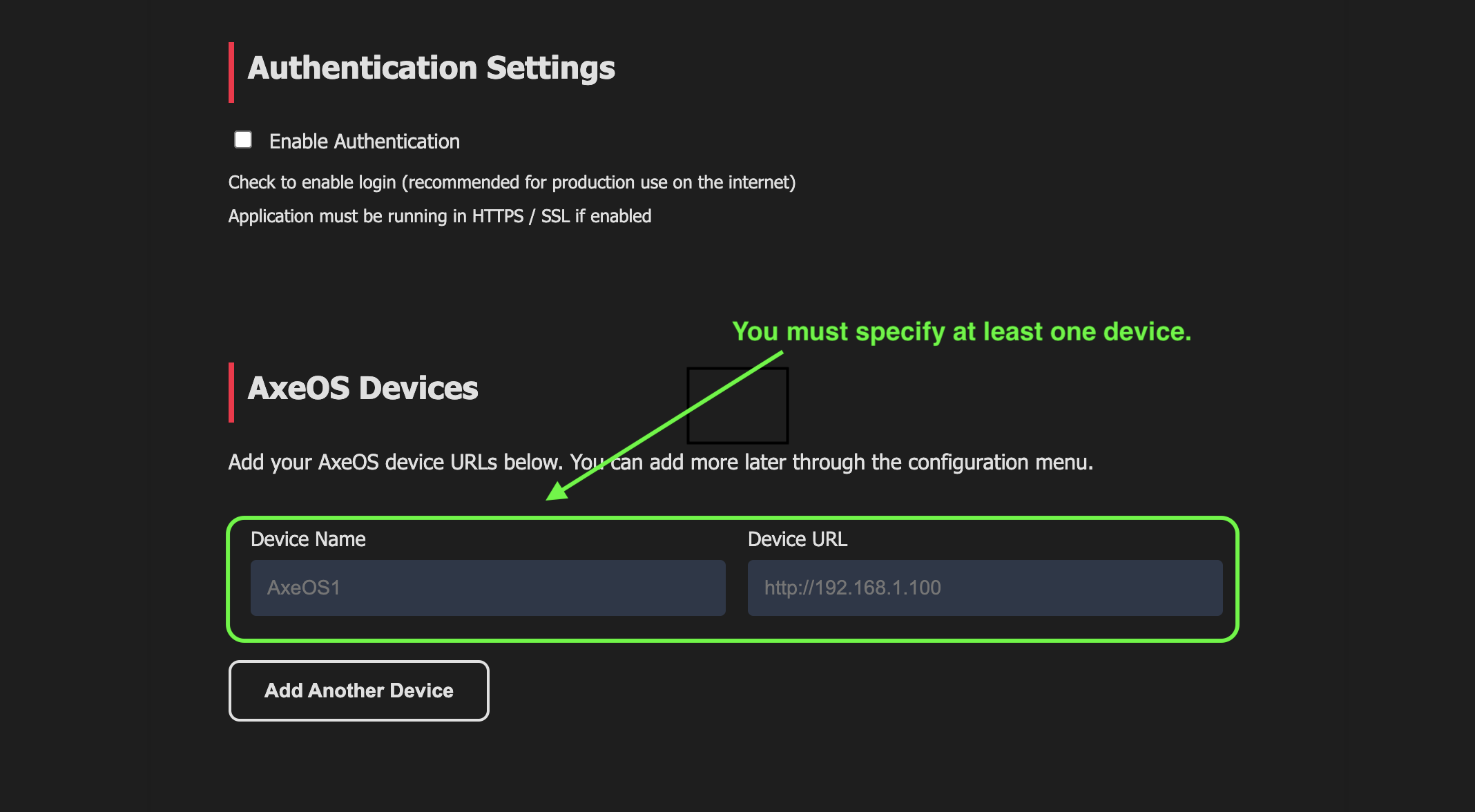The height and width of the screenshot is (812, 1475).
Task: Click the 'configuration menu' words in description
Action: [x=999, y=462]
